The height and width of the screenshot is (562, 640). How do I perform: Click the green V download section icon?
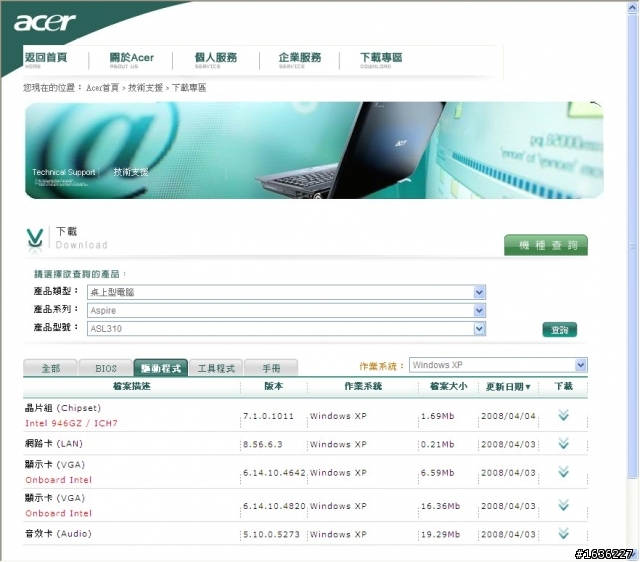(x=35, y=238)
